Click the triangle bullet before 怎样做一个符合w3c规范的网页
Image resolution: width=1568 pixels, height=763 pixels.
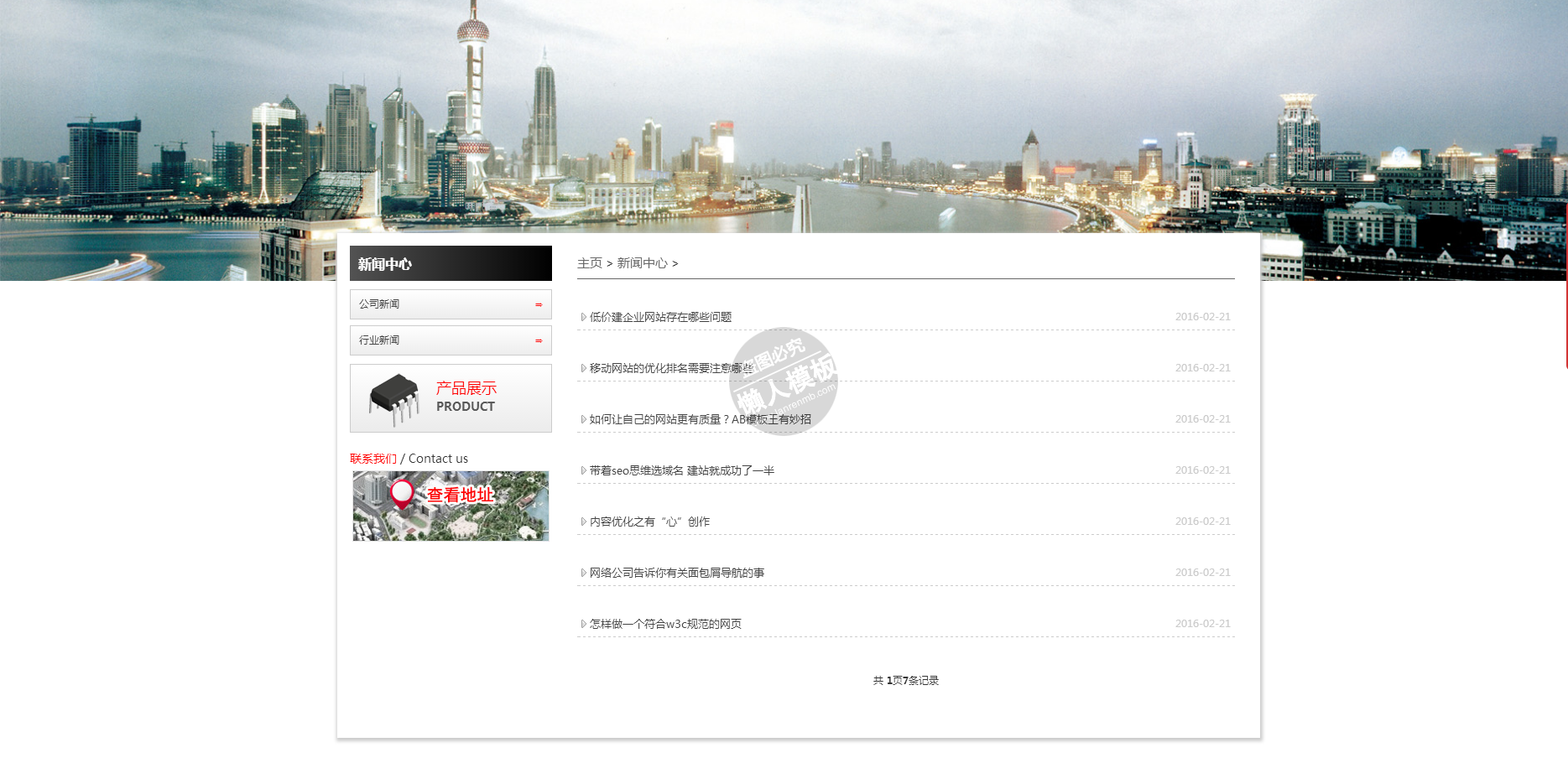tap(583, 625)
